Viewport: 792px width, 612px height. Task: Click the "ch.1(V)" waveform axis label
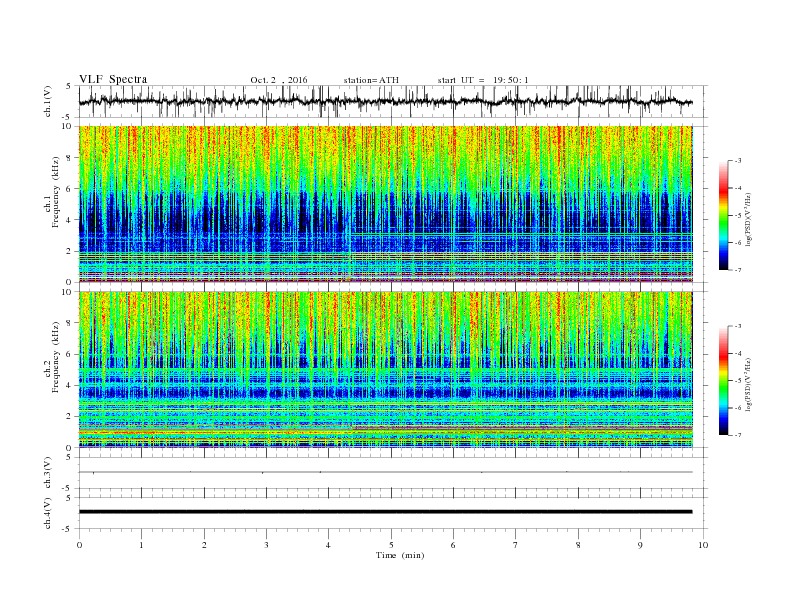[x=48, y=101]
